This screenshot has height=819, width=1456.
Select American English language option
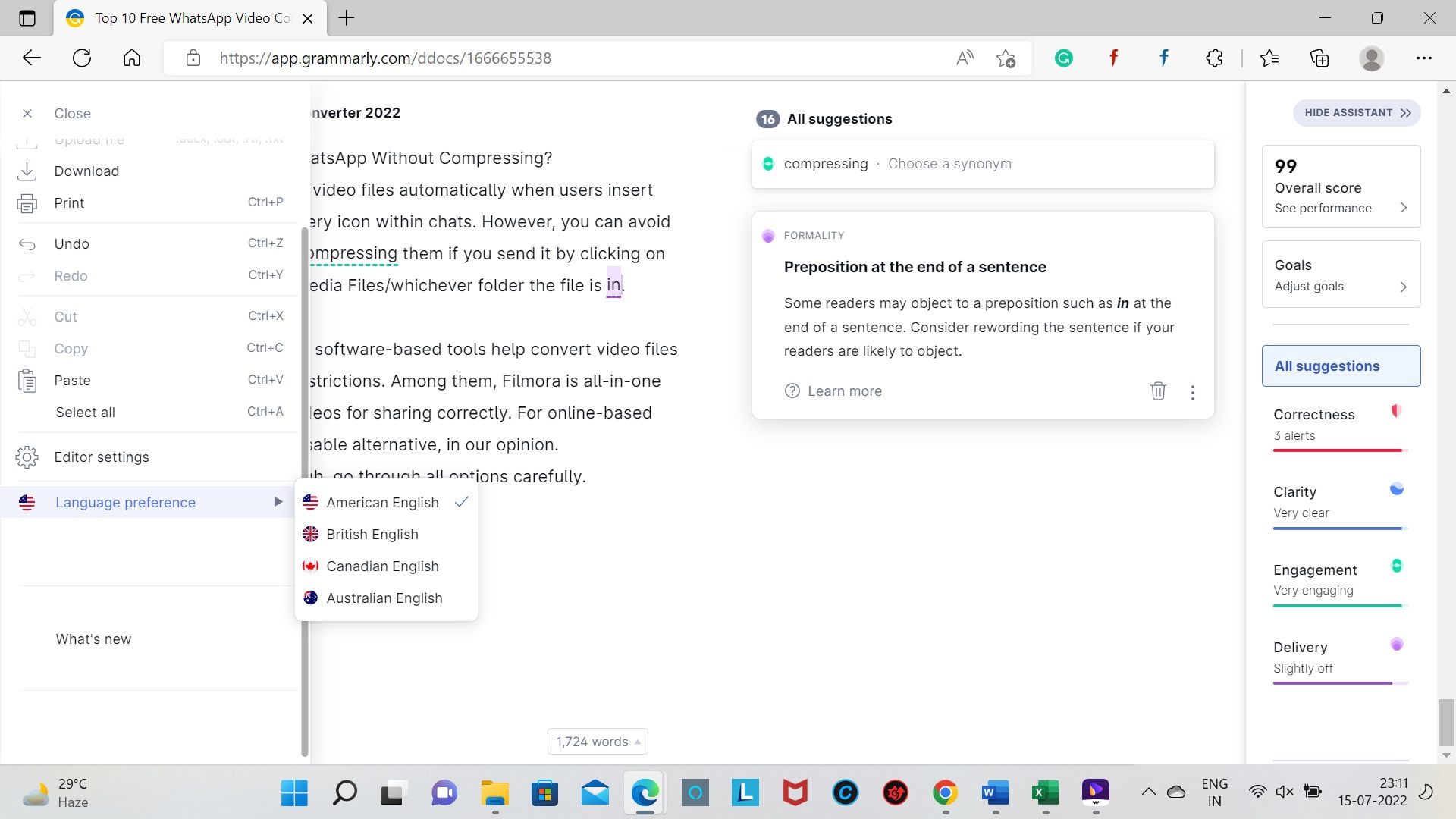[383, 502]
